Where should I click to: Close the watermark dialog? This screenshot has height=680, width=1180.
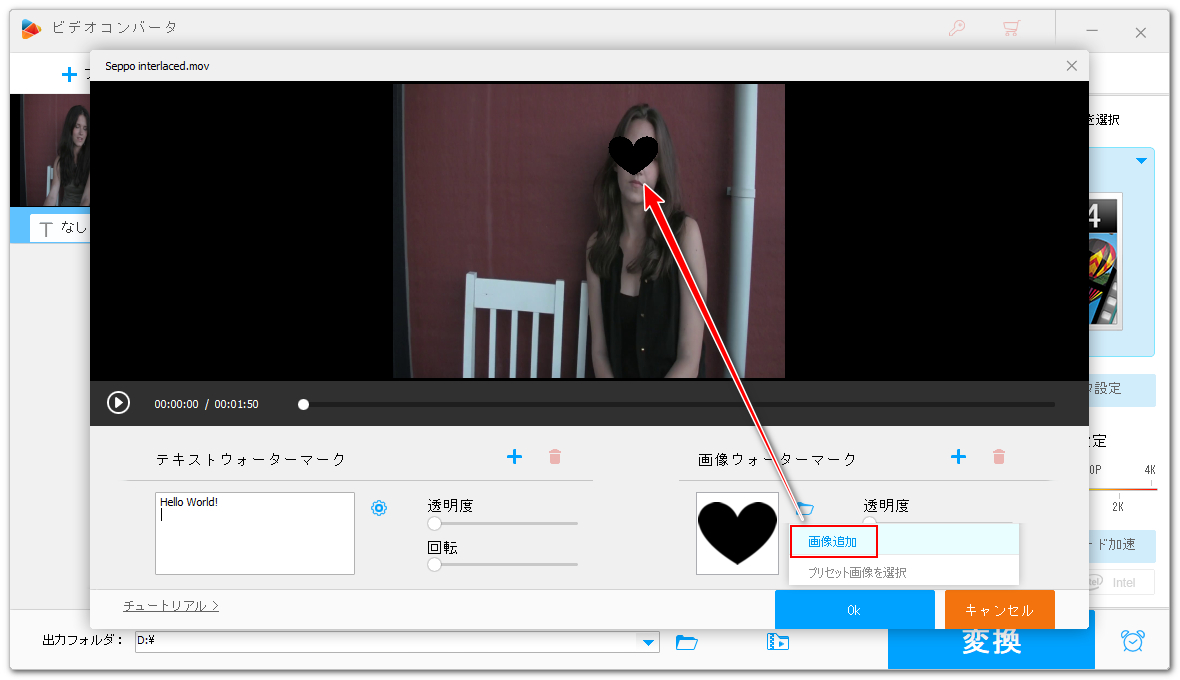point(1072,66)
